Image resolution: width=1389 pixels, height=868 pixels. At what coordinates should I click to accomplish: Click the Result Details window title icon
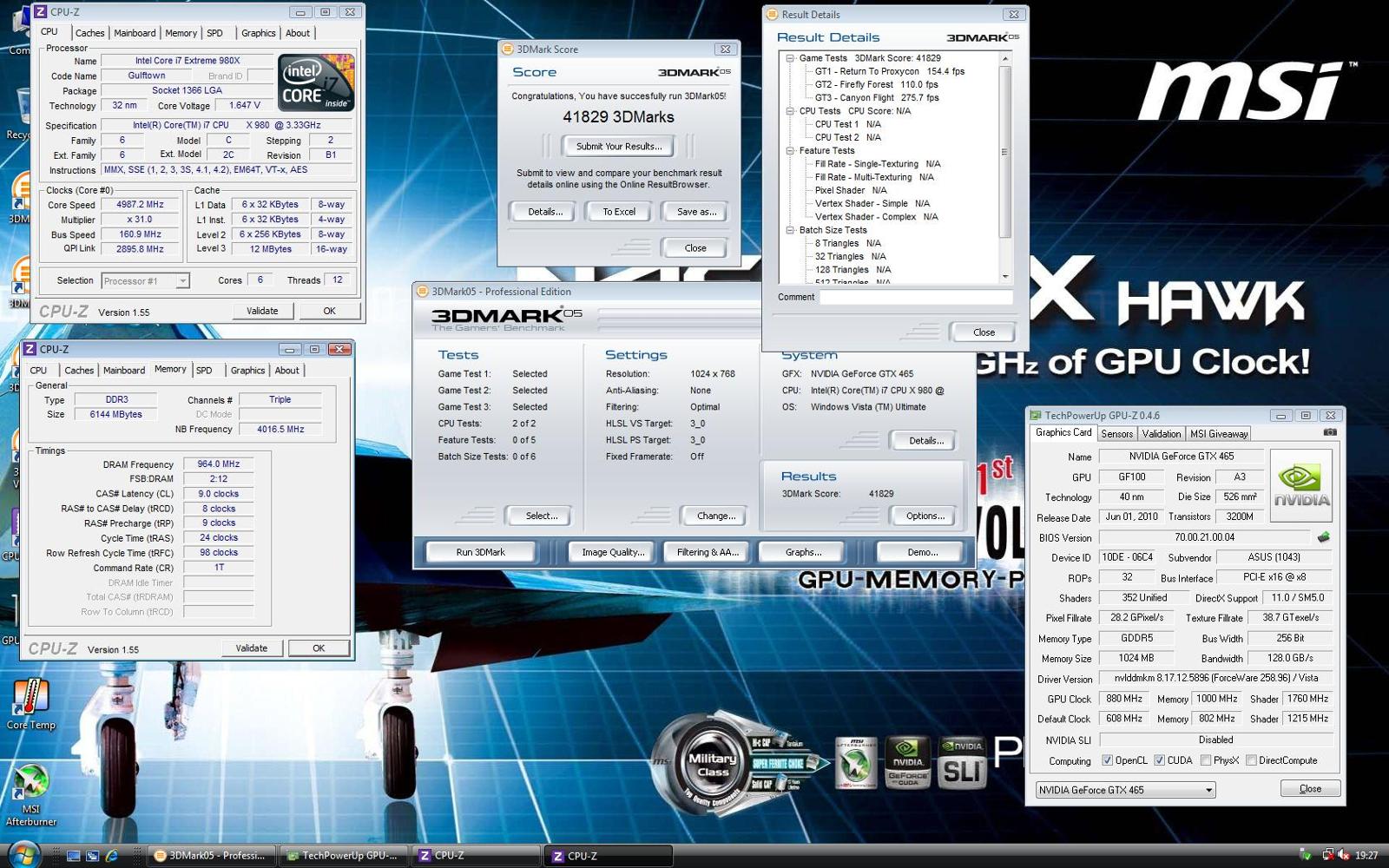coord(773,15)
